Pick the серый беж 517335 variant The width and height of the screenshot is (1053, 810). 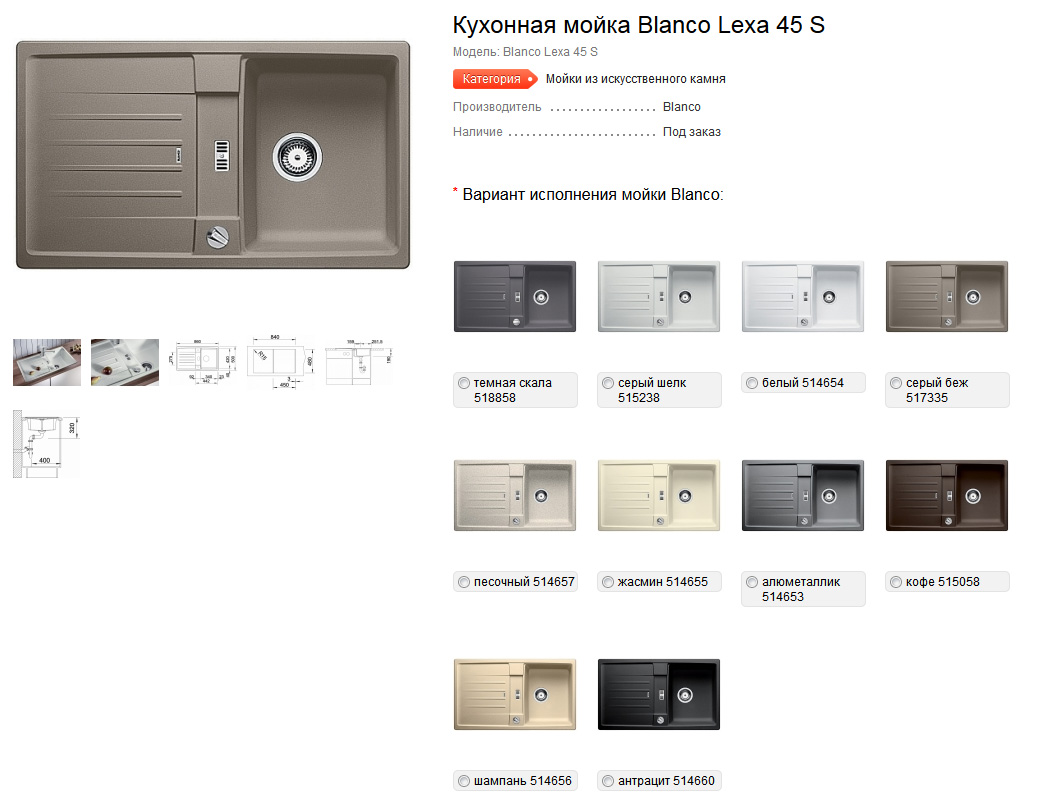(x=896, y=383)
